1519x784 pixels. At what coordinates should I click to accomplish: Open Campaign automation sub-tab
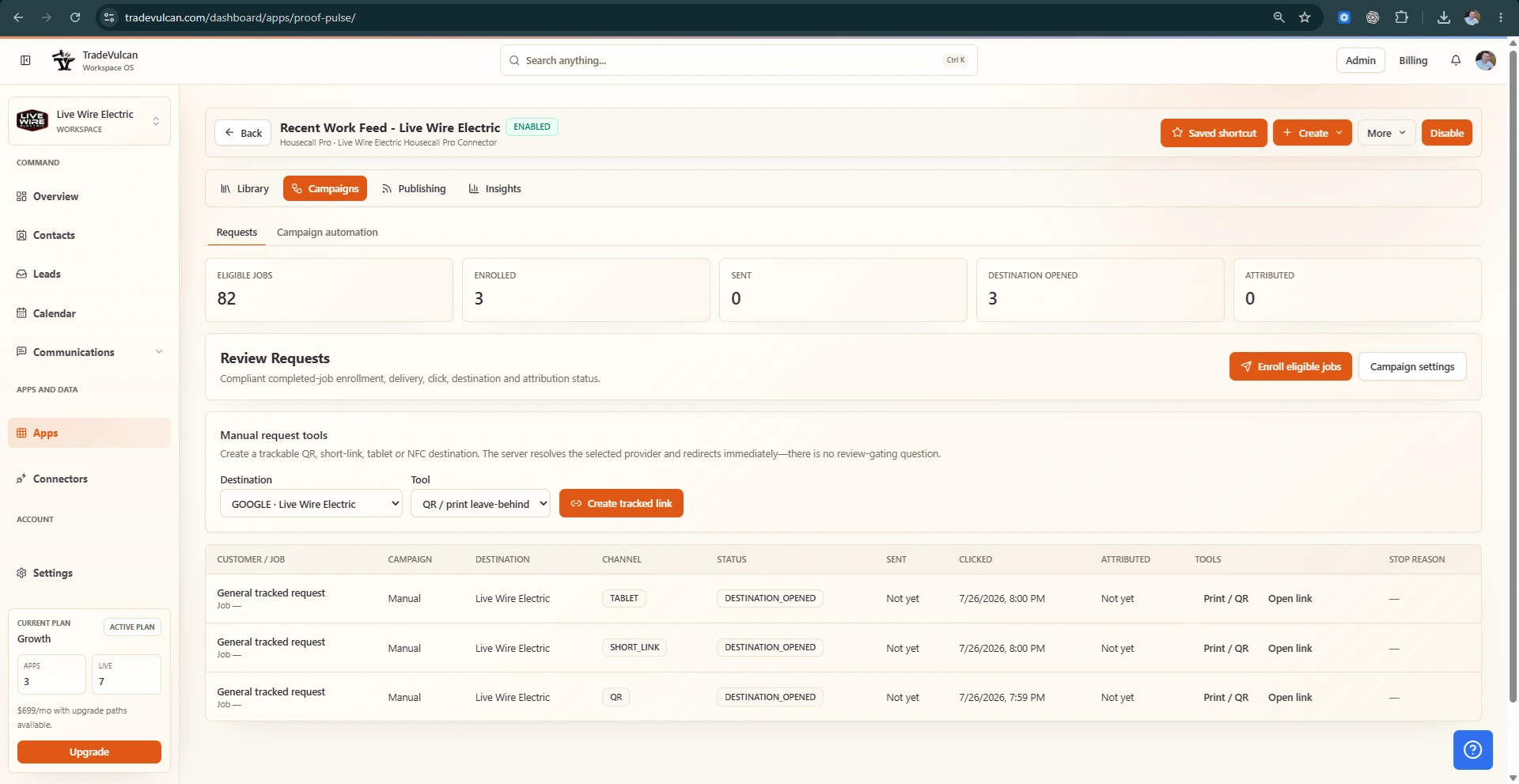(x=327, y=232)
